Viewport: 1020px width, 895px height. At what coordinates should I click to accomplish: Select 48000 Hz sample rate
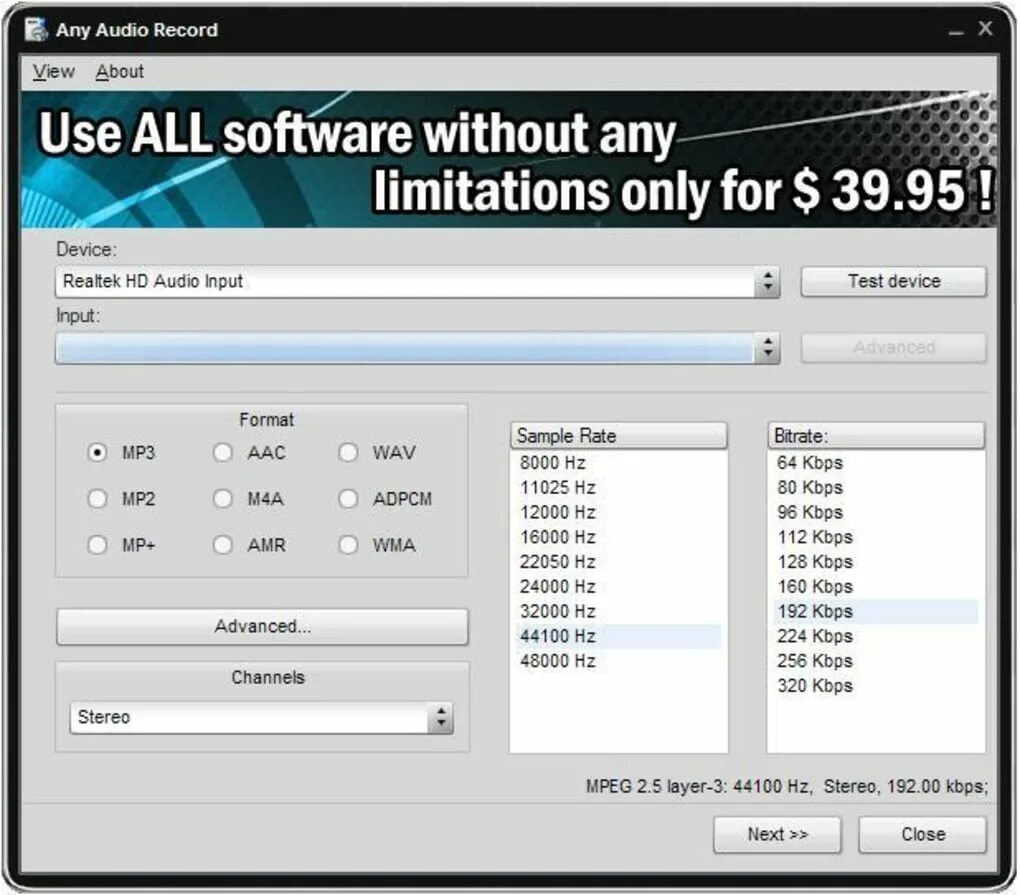tap(557, 661)
